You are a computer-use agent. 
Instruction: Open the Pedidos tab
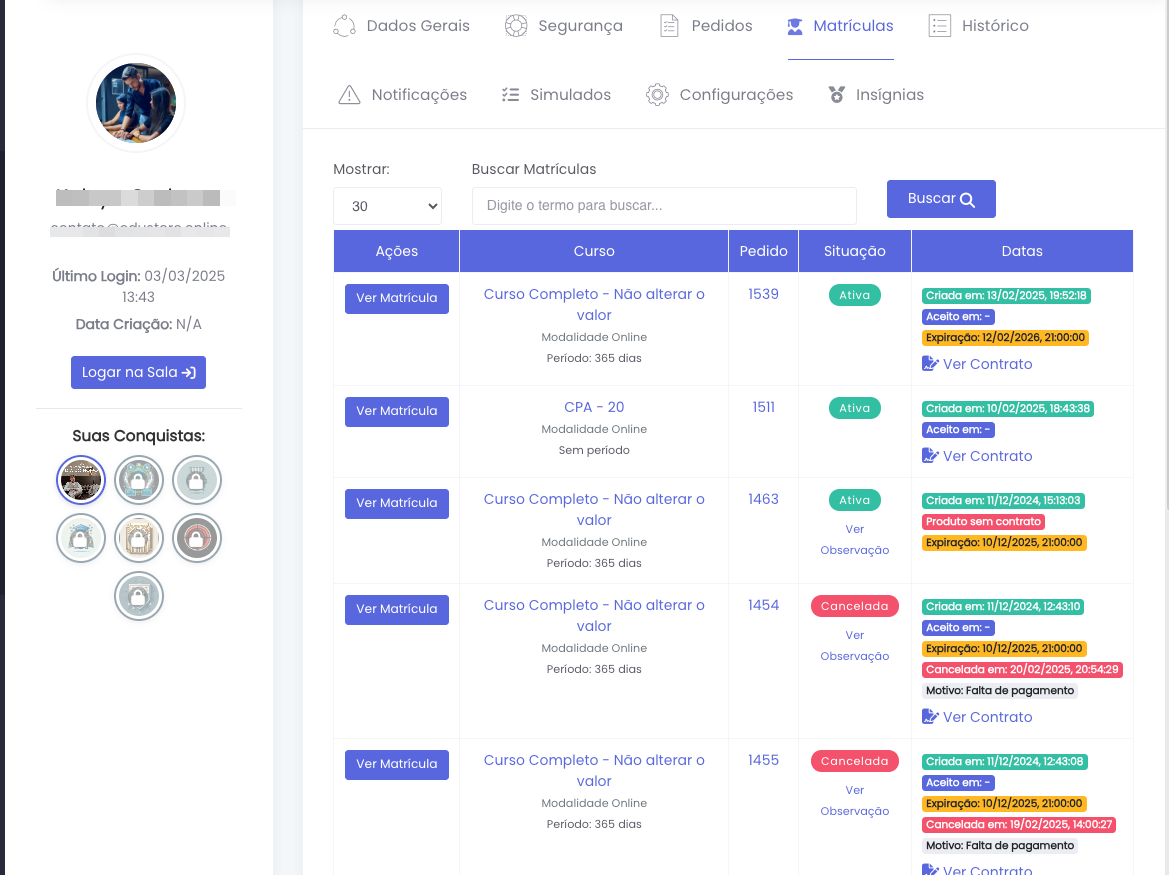[706, 26]
